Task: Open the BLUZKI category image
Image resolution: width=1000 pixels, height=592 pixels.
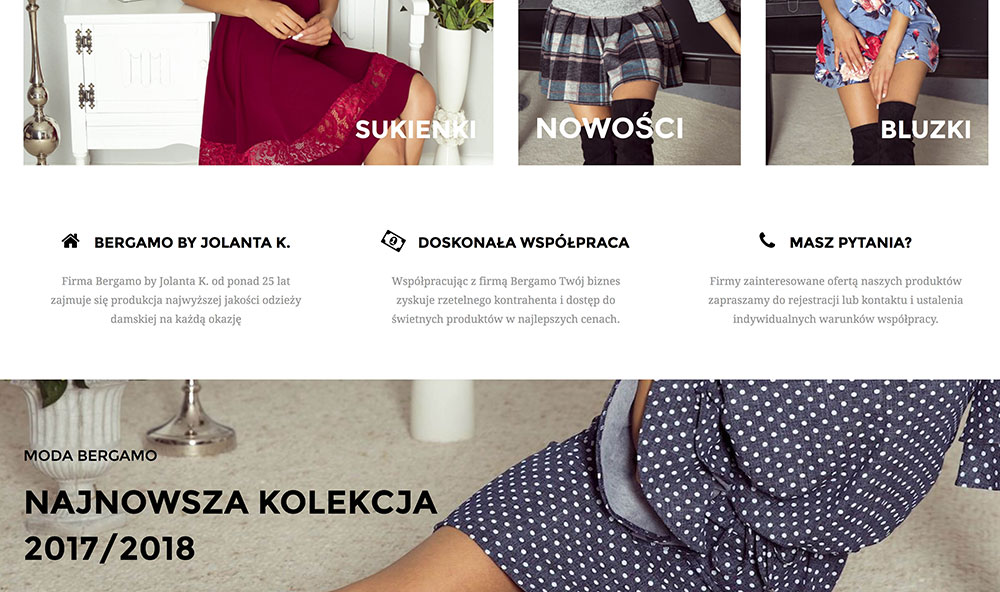Action: (x=877, y=82)
